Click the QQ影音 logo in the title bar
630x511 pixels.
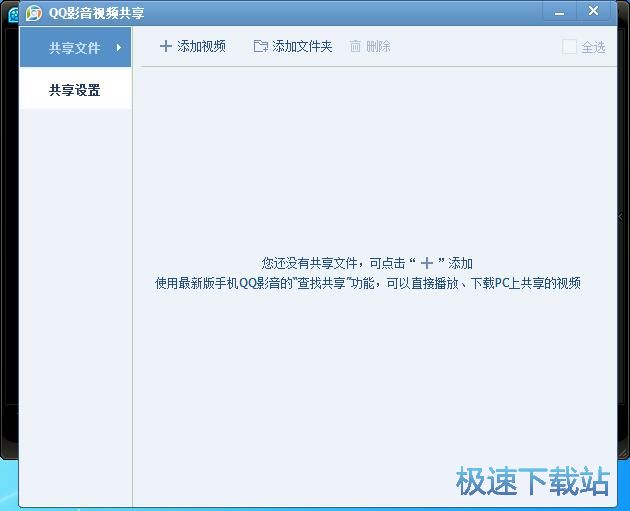(x=34, y=13)
